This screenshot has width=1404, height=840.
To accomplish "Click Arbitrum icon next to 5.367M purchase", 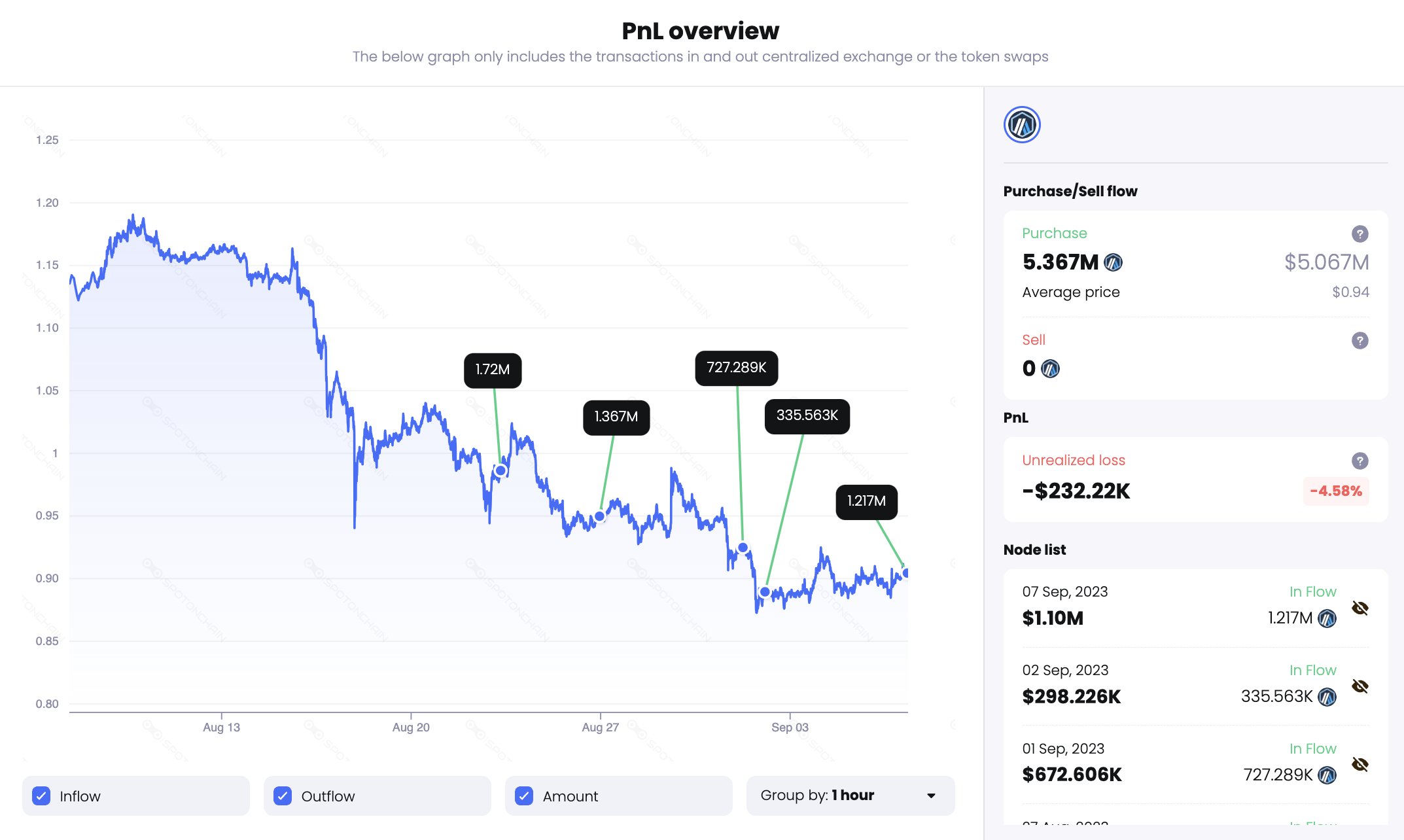I will (1113, 262).
